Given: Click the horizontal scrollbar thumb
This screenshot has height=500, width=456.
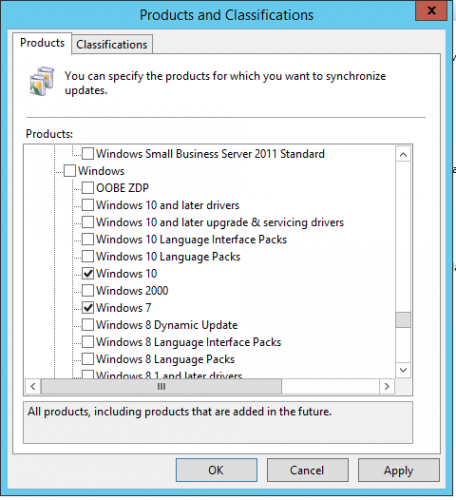Looking at the screenshot, I should click(161, 387).
